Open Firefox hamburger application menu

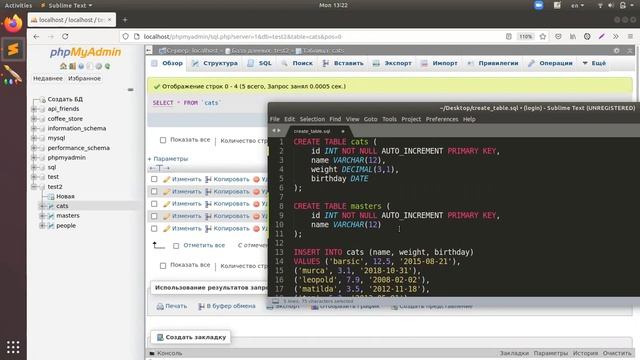coord(630,36)
